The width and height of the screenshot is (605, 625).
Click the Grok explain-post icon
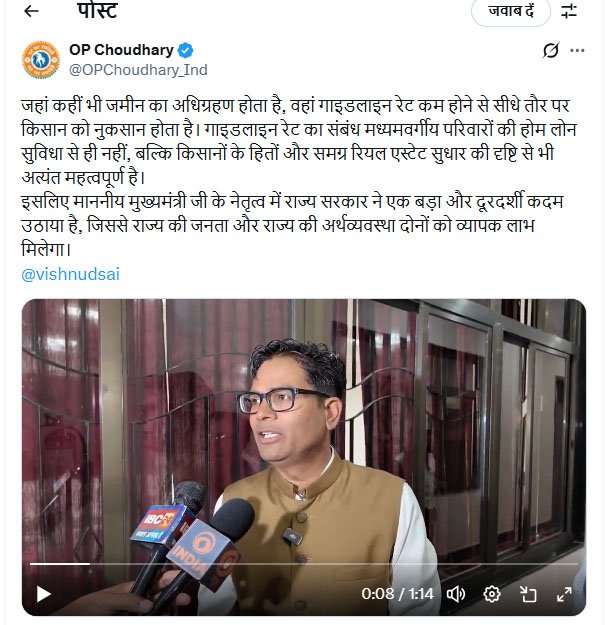[x=551, y=50]
